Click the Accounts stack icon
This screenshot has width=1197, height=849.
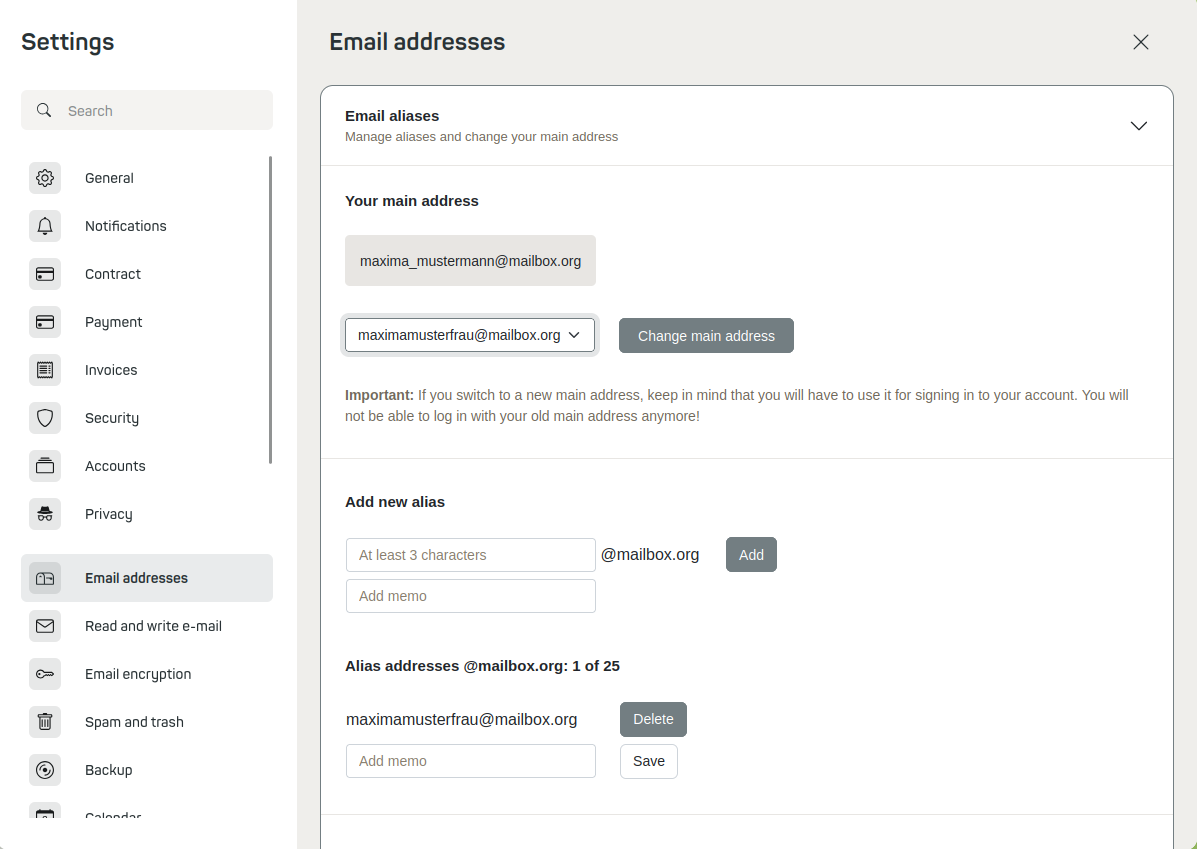click(x=45, y=466)
